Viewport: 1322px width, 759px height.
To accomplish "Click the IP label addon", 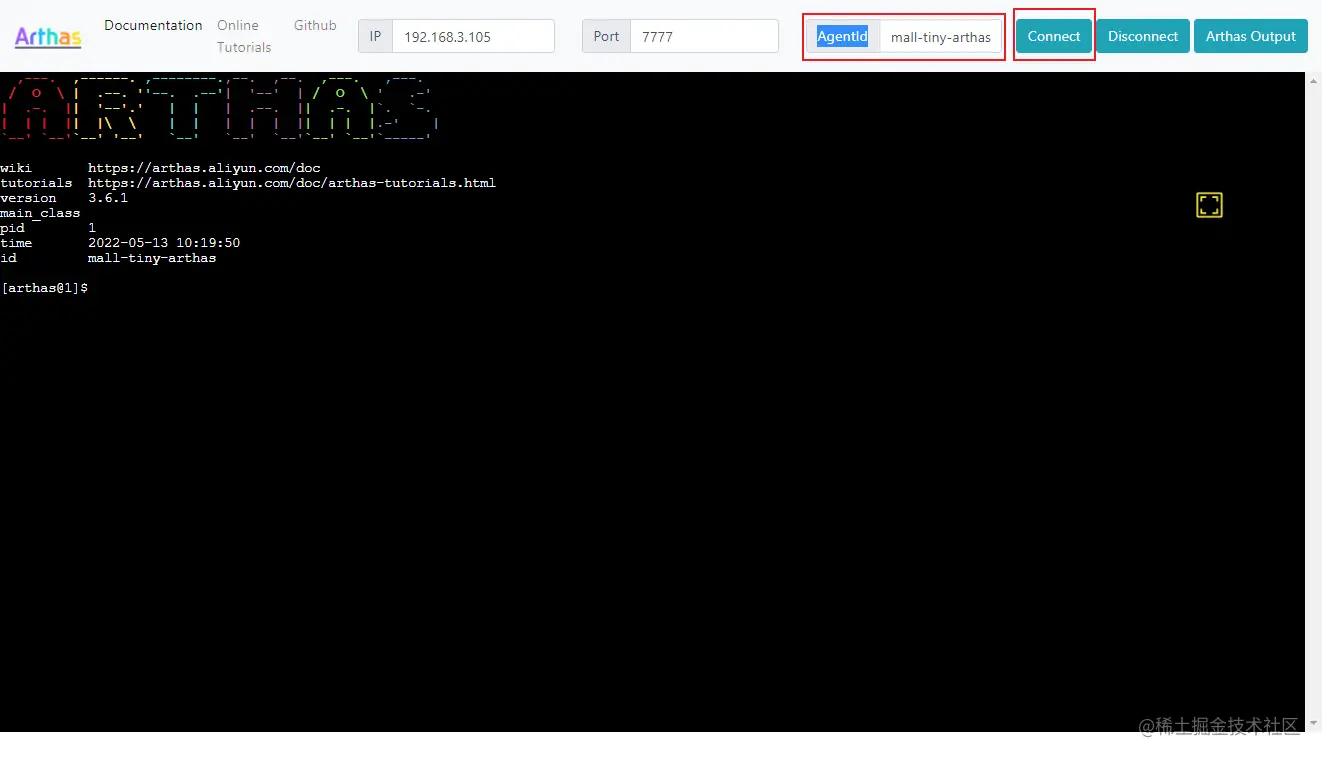I will point(375,36).
